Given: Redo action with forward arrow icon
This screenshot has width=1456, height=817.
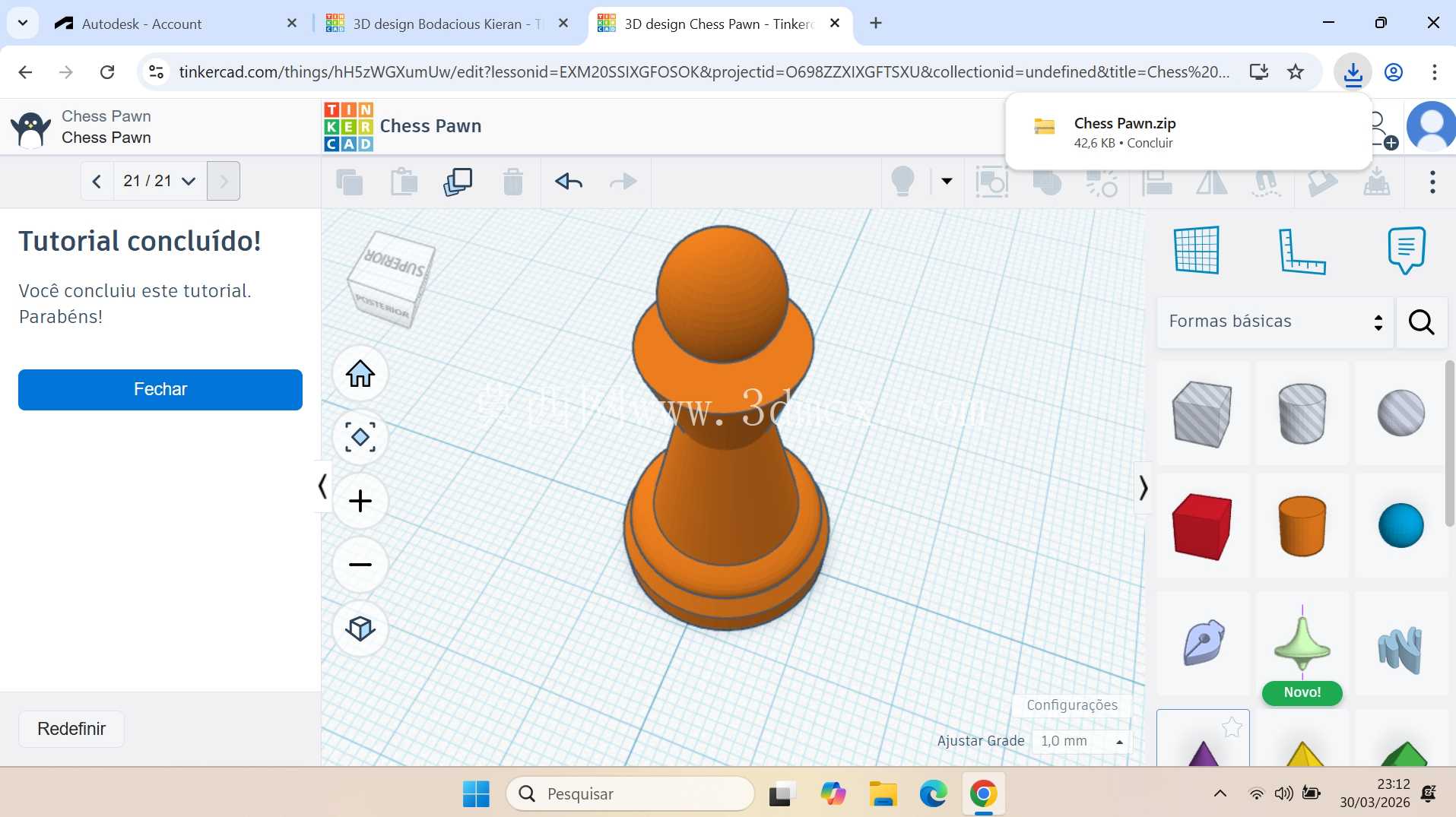Looking at the screenshot, I should tap(623, 182).
